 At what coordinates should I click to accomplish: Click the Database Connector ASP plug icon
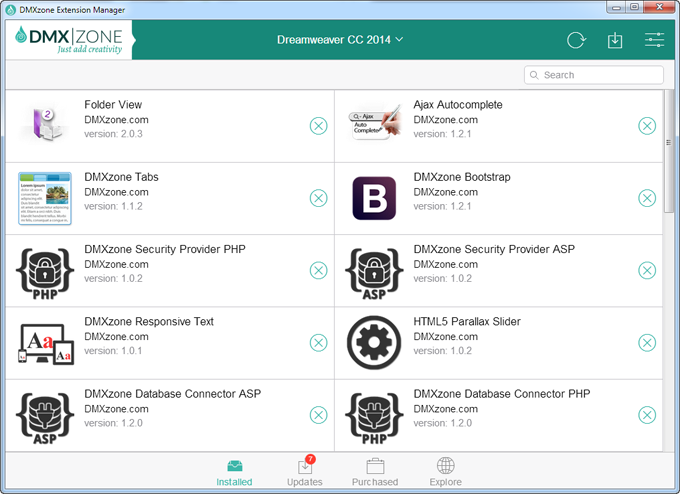(x=45, y=418)
